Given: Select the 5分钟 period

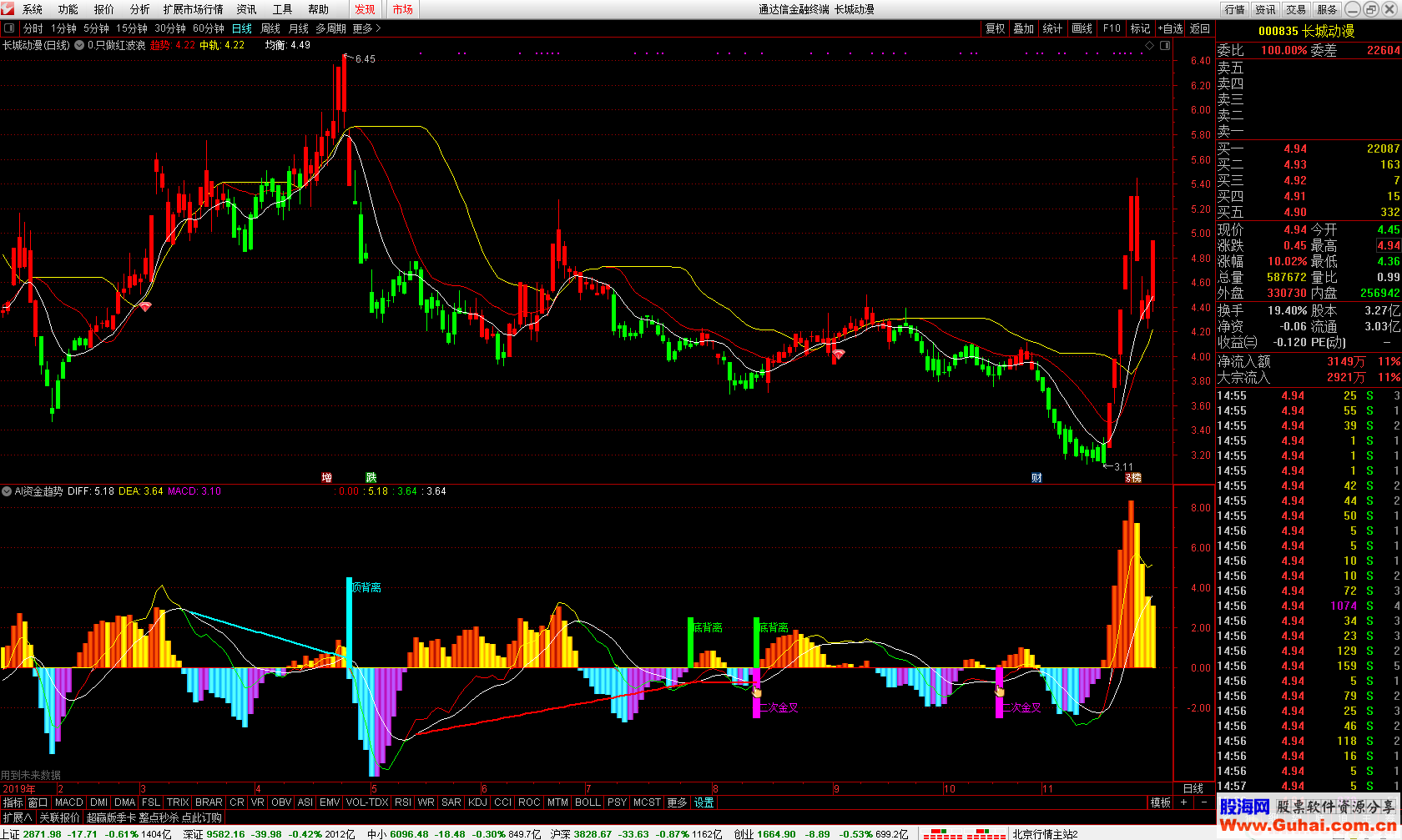Looking at the screenshot, I should [97, 28].
